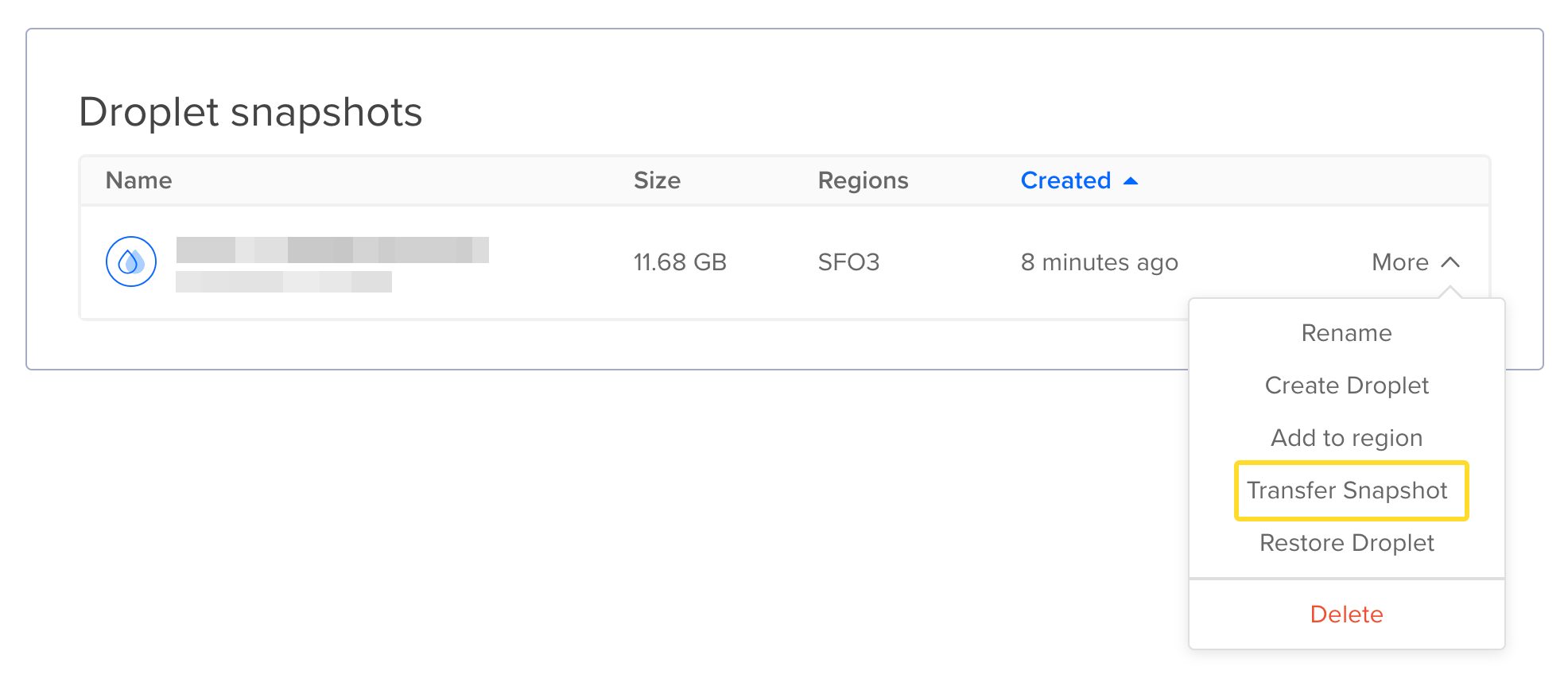Collapse the More menu chevron
This screenshot has height=682, width=1568.
1450,262
